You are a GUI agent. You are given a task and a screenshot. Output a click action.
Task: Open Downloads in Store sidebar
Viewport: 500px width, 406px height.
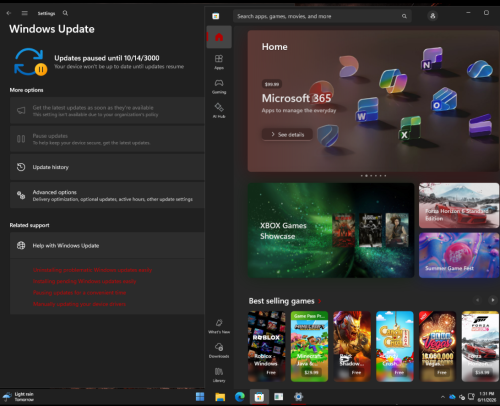coord(219,350)
